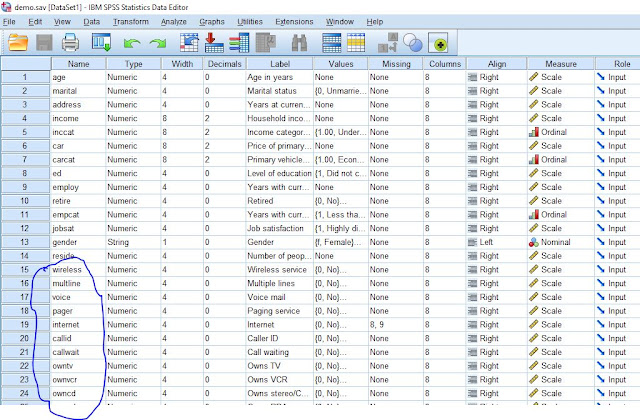Image resolution: width=640 pixels, height=420 pixels.
Task: Click the Right align icon in marital row
Action: pos(472,91)
